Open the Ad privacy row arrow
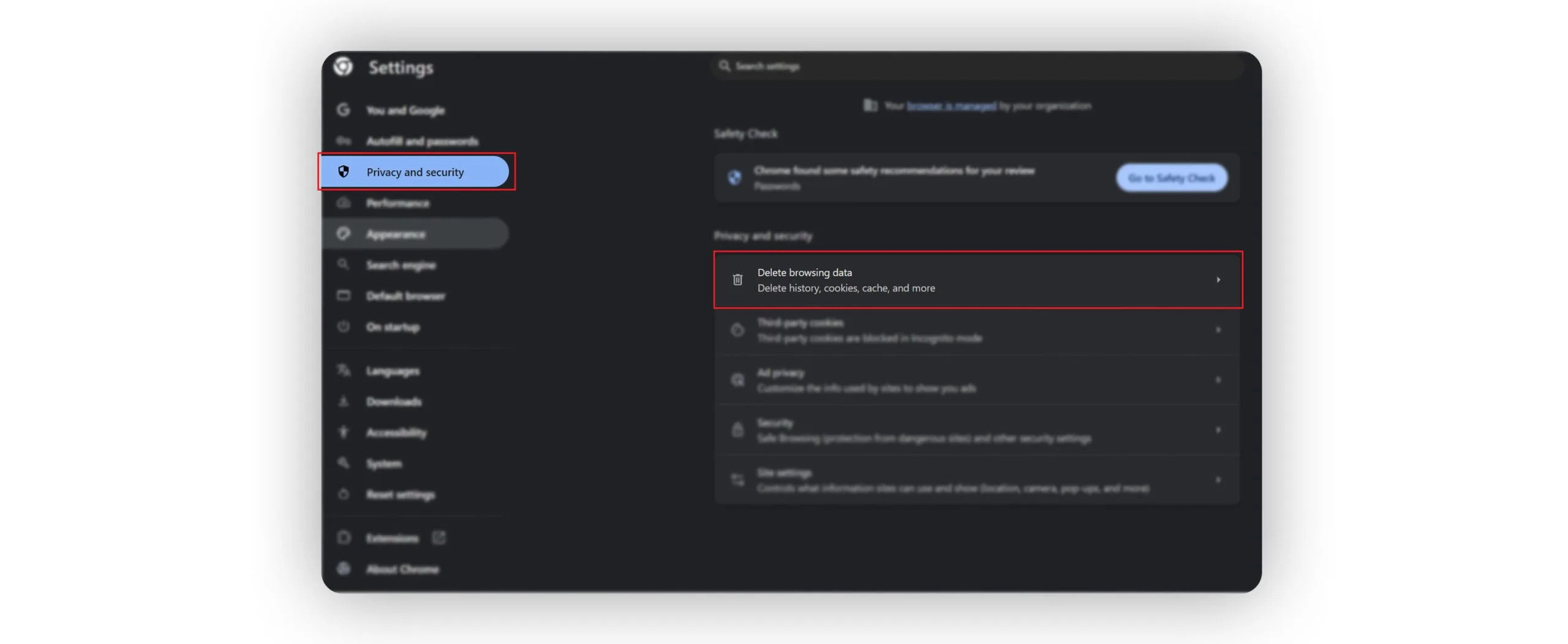The width and height of the screenshot is (1568, 644). click(x=1218, y=380)
